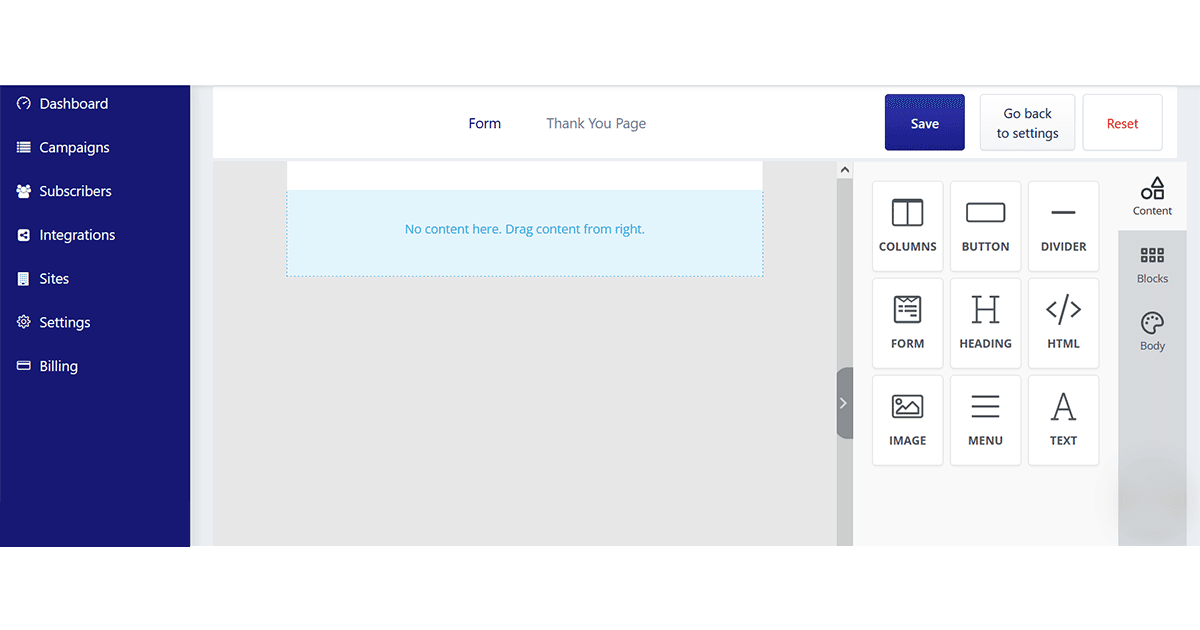
Task: Open Subscribers in the sidebar
Action: [75, 191]
